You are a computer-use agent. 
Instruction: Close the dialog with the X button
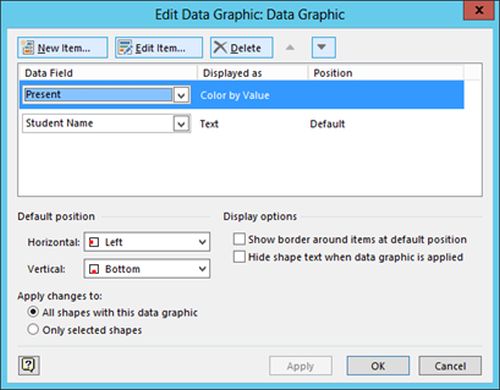[x=479, y=10]
